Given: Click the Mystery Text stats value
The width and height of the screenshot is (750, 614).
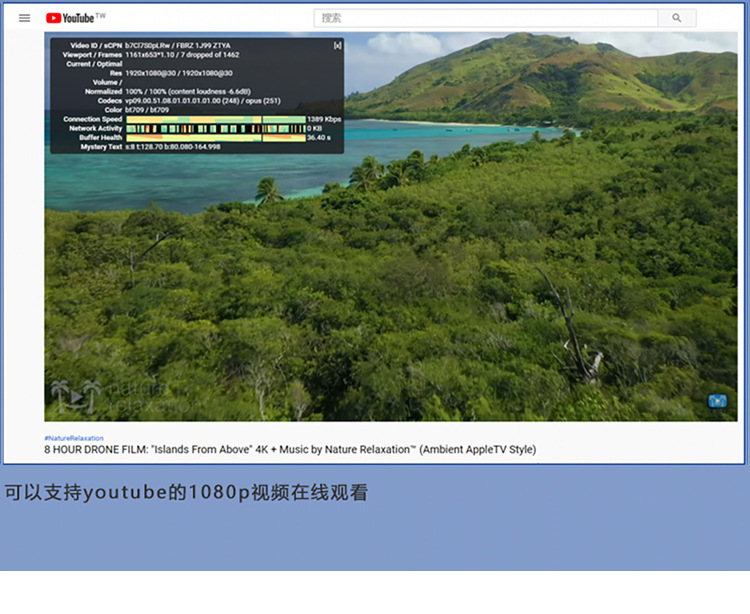Looking at the screenshot, I should [173, 147].
